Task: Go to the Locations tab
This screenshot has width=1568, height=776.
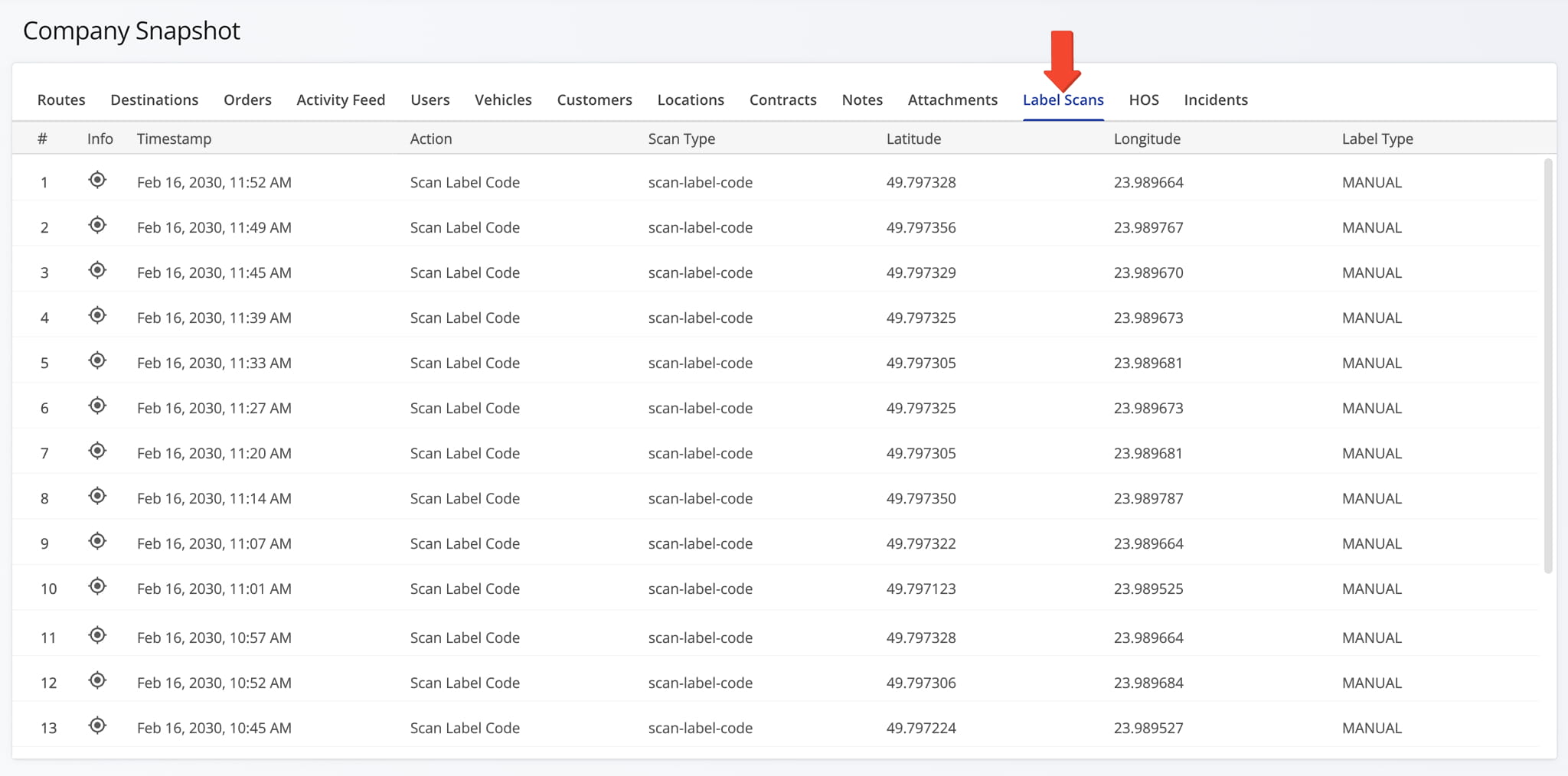Action: tap(691, 99)
